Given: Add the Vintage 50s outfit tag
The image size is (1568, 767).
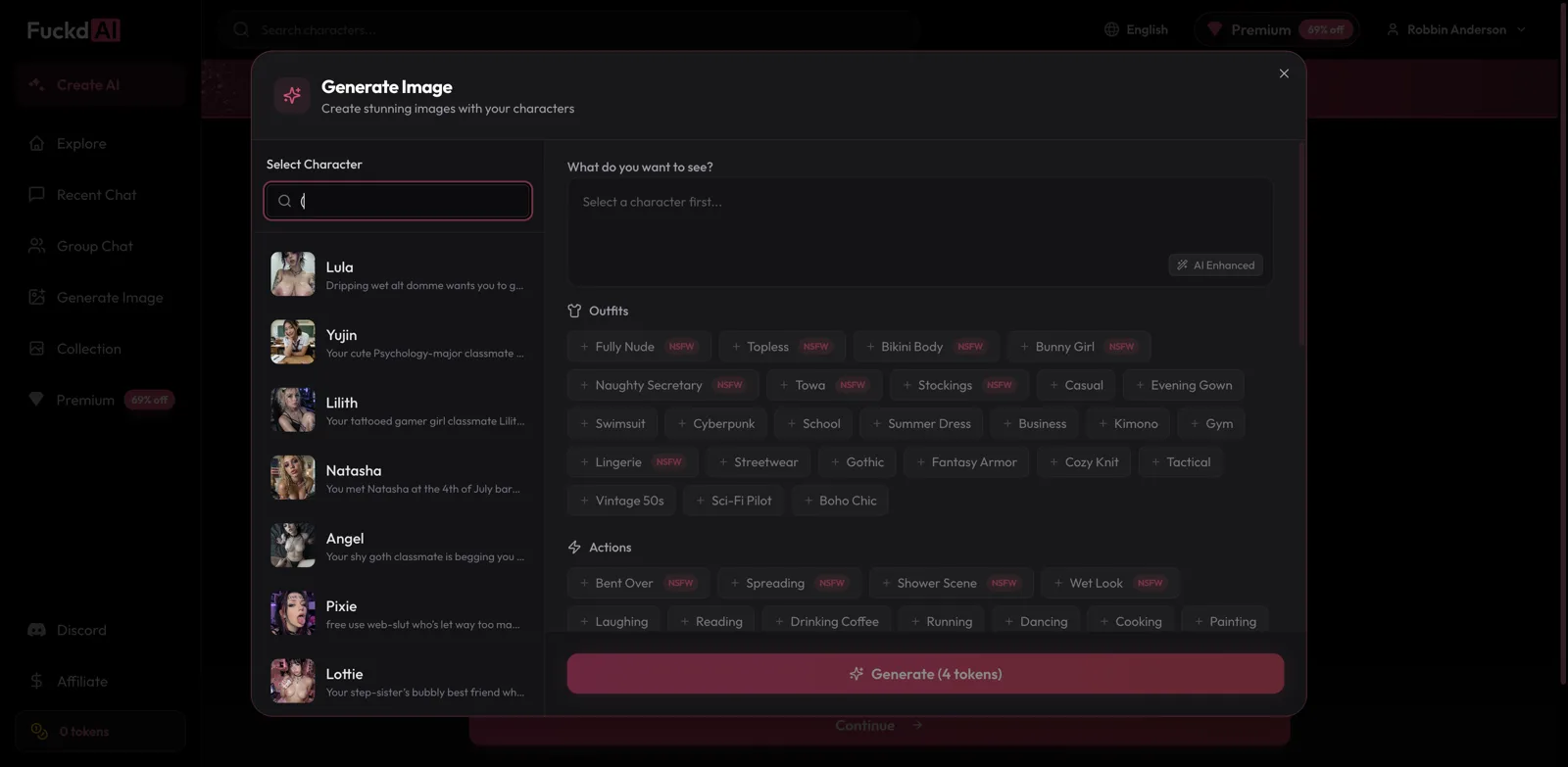Looking at the screenshot, I should click(x=621, y=500).
